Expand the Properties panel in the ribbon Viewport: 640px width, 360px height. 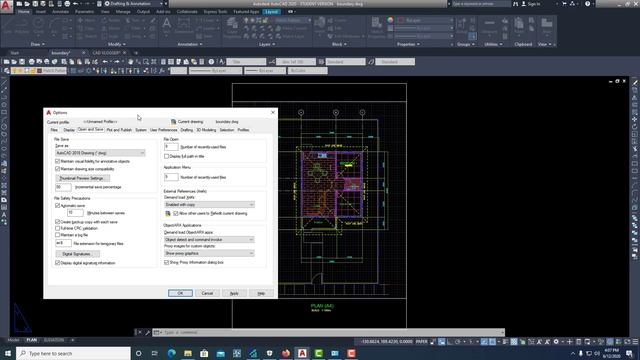(x=409, y=44)
